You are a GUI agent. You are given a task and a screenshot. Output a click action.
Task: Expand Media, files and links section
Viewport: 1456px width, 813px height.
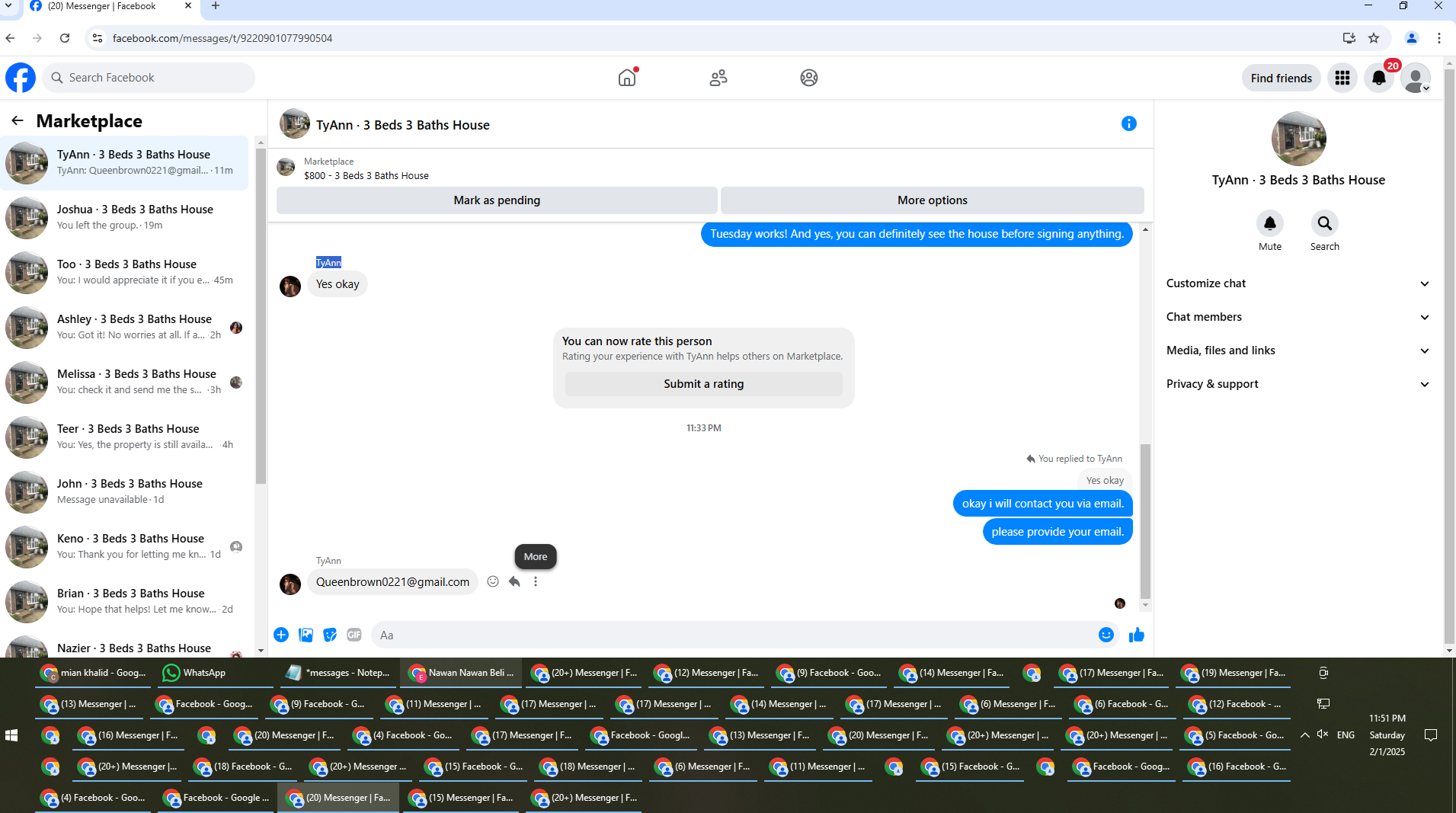click(x=1298, y=350)
